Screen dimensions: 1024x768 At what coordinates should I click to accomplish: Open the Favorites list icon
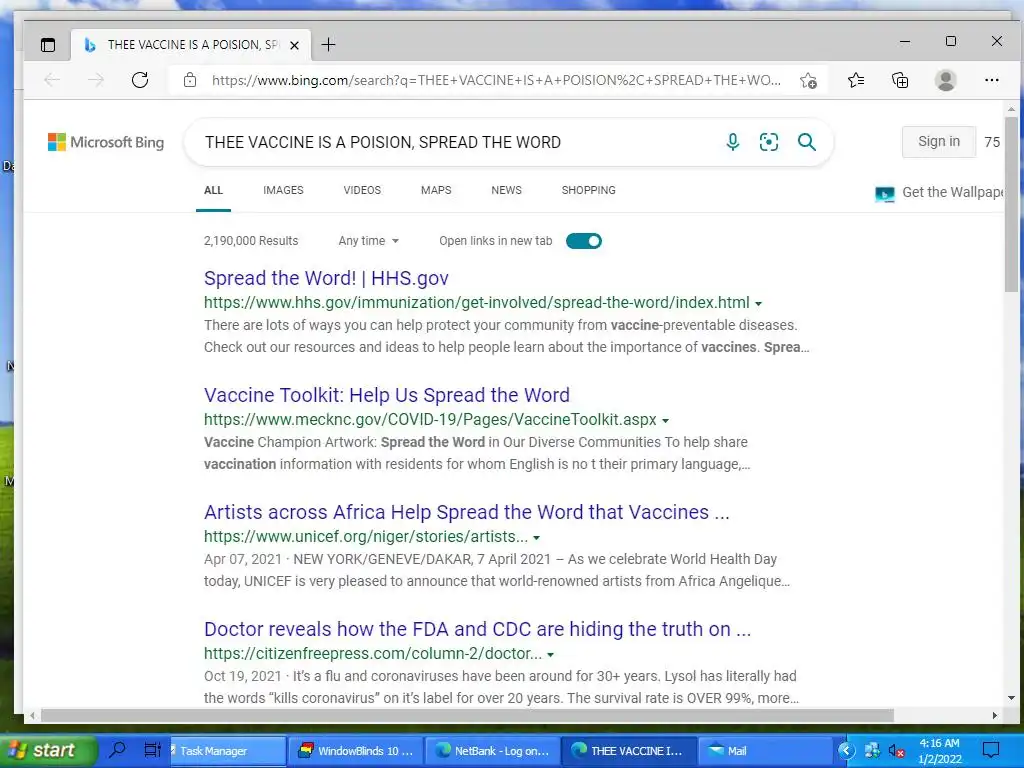click(856, 80)
